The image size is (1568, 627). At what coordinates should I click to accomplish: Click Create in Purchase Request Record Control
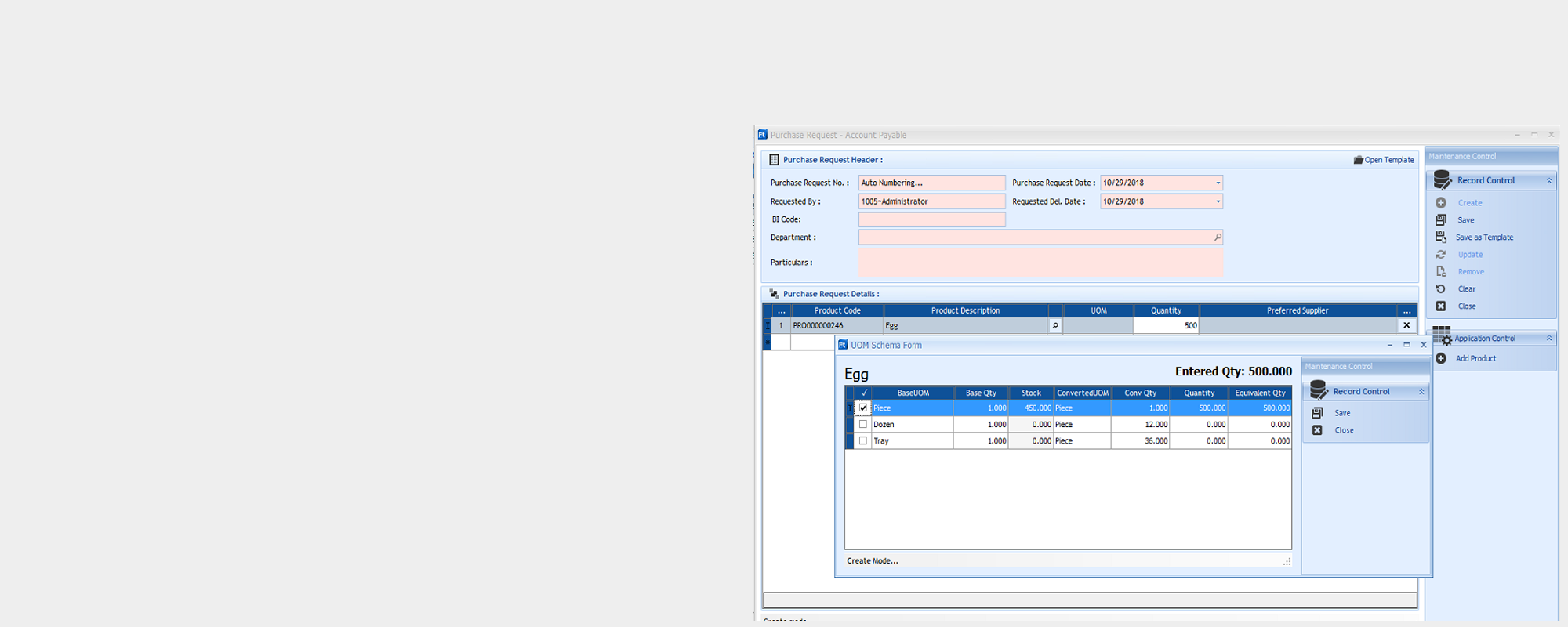pos(1469,203)
